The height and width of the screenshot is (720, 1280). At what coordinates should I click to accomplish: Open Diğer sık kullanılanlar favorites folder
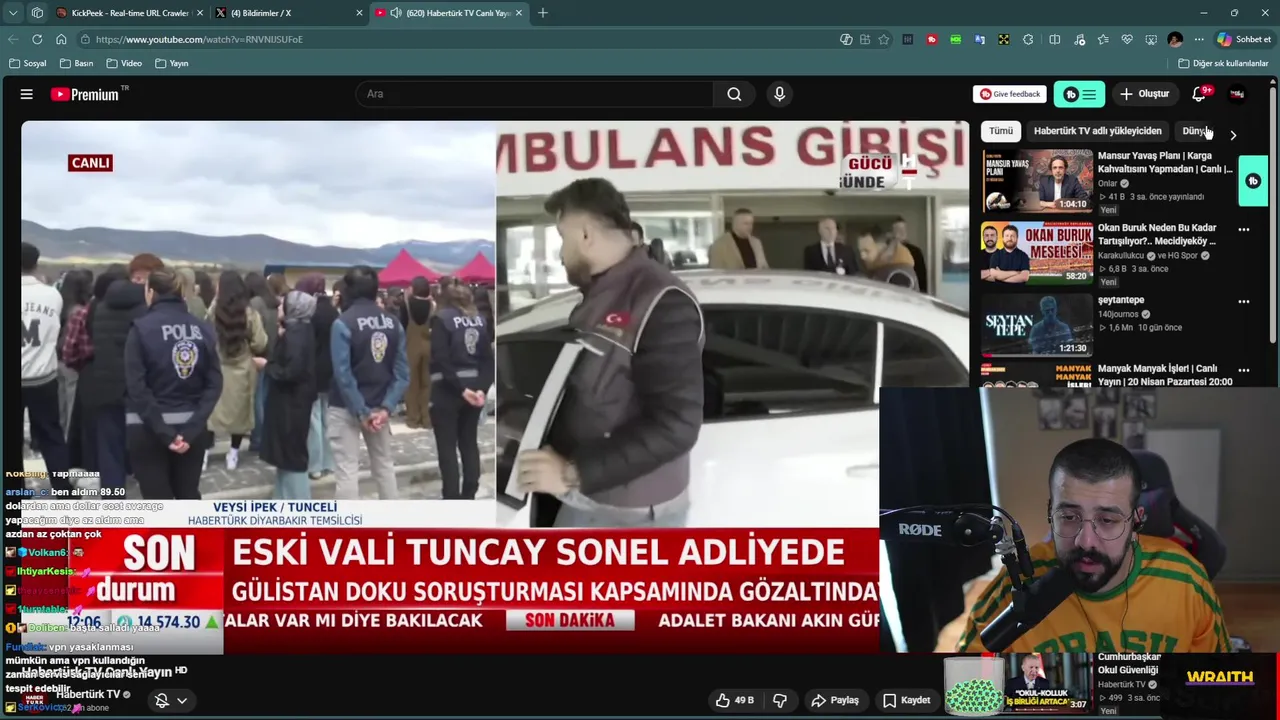[x=1223, y=63]
